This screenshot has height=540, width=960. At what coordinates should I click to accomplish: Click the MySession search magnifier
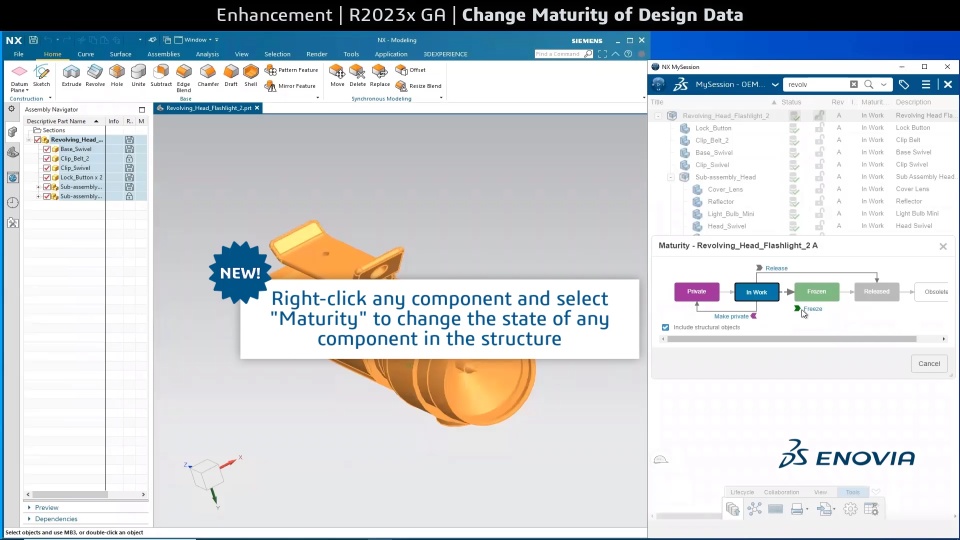tap(869, 84)
